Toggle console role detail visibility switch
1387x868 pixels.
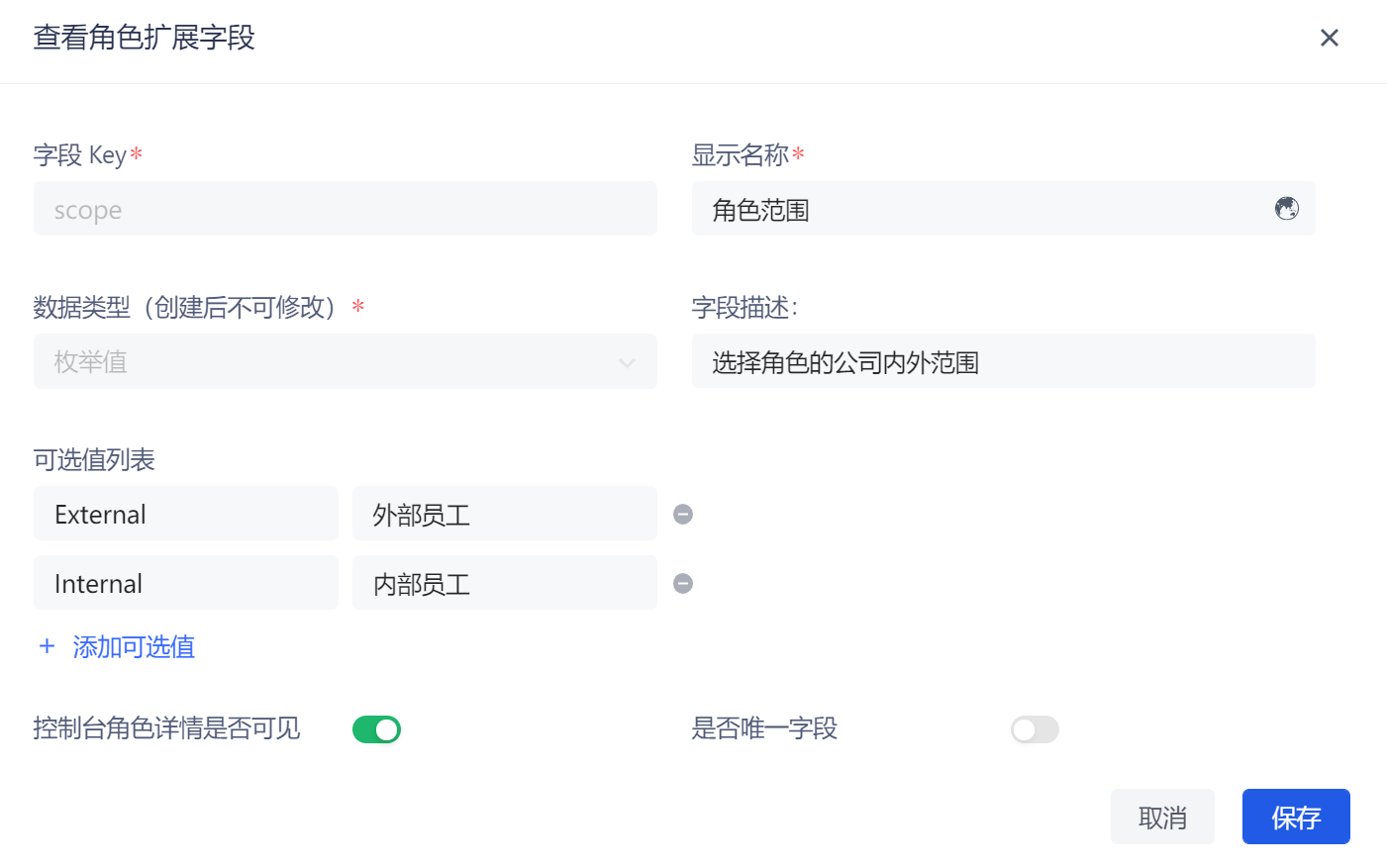tap(376, 729)
